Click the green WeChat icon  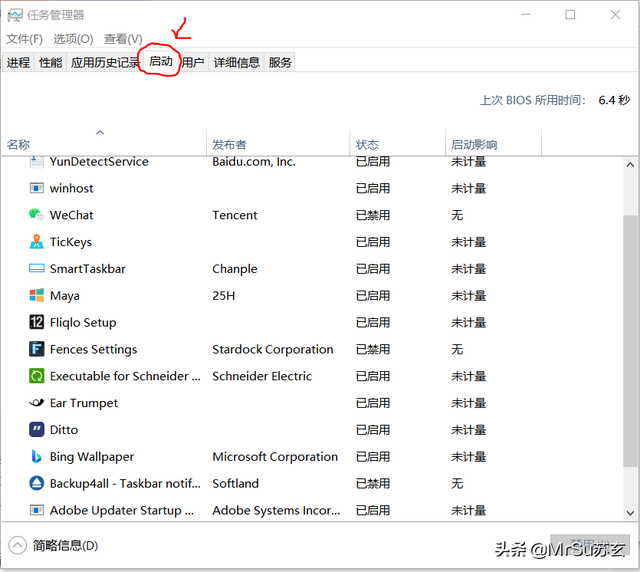(36, 215)
